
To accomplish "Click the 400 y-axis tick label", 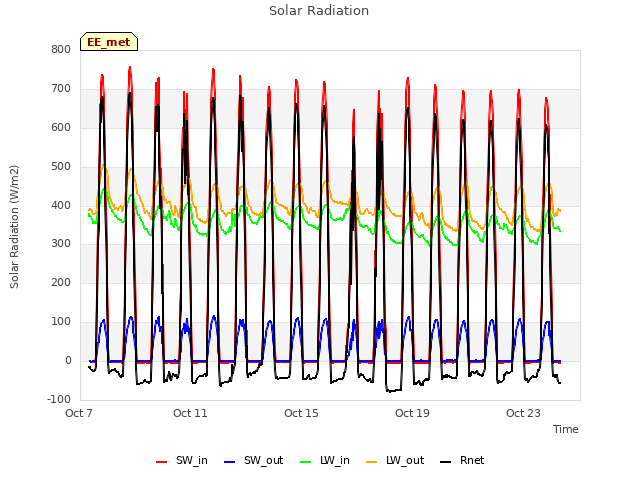I will 61,205.
